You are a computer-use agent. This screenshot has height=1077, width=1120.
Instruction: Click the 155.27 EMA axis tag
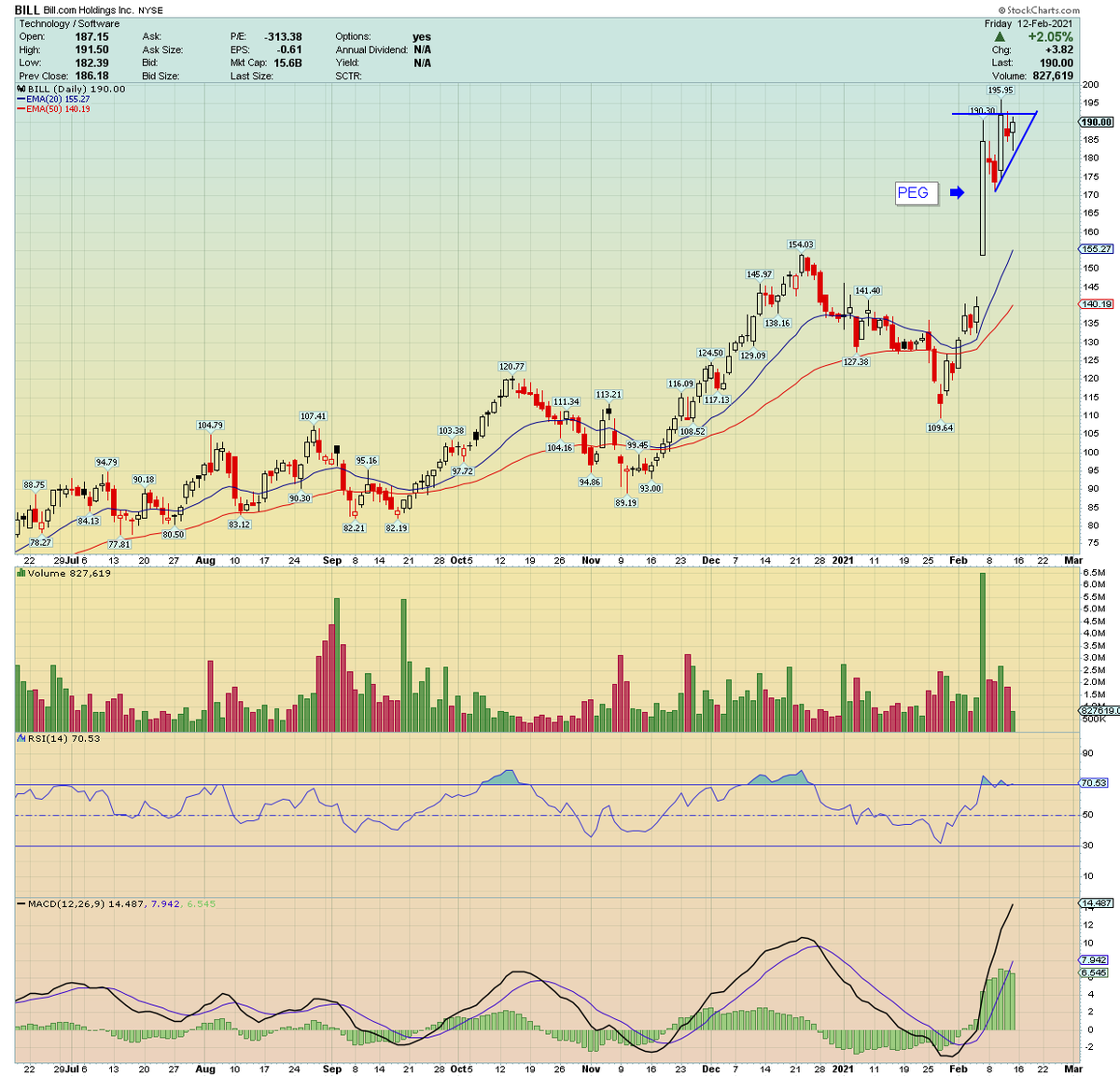click(x=1096, y=249)
